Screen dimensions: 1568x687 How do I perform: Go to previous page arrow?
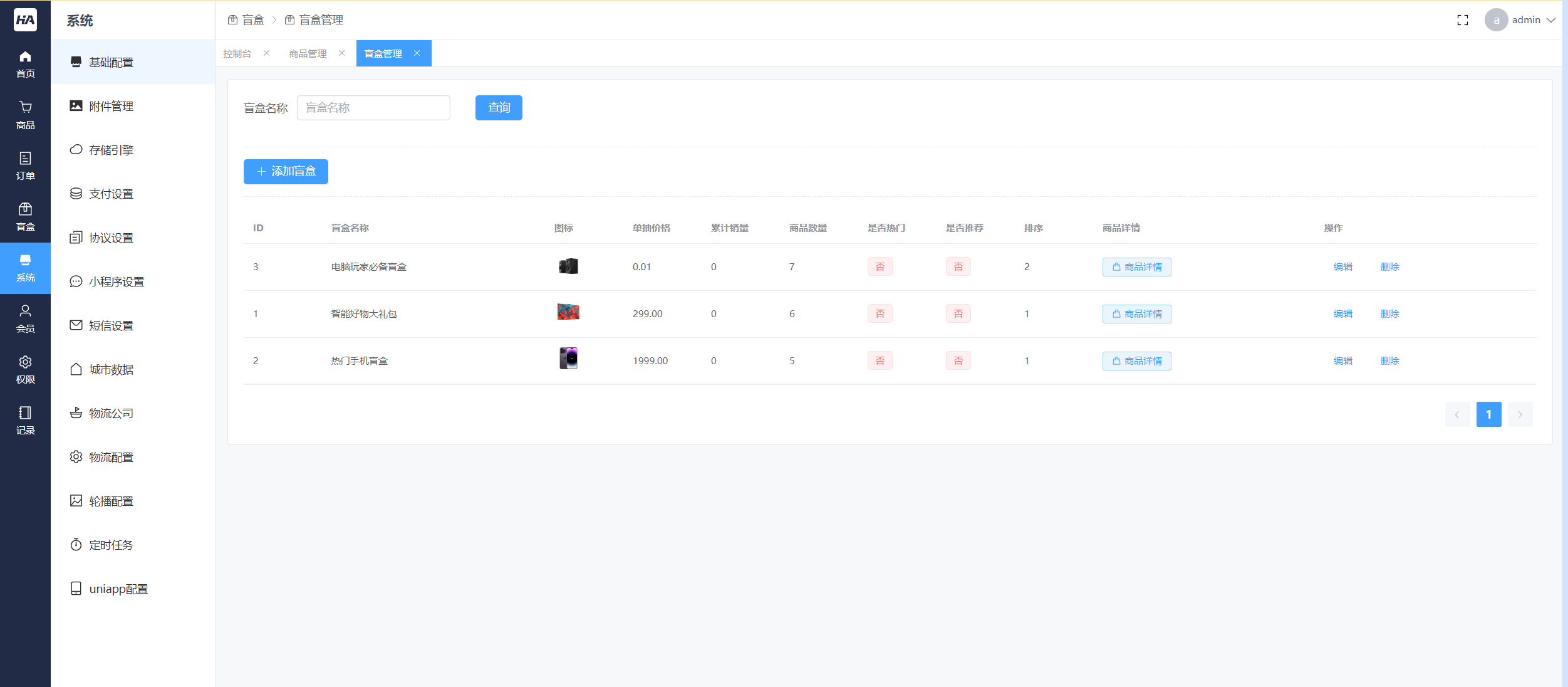point(1457,414)
